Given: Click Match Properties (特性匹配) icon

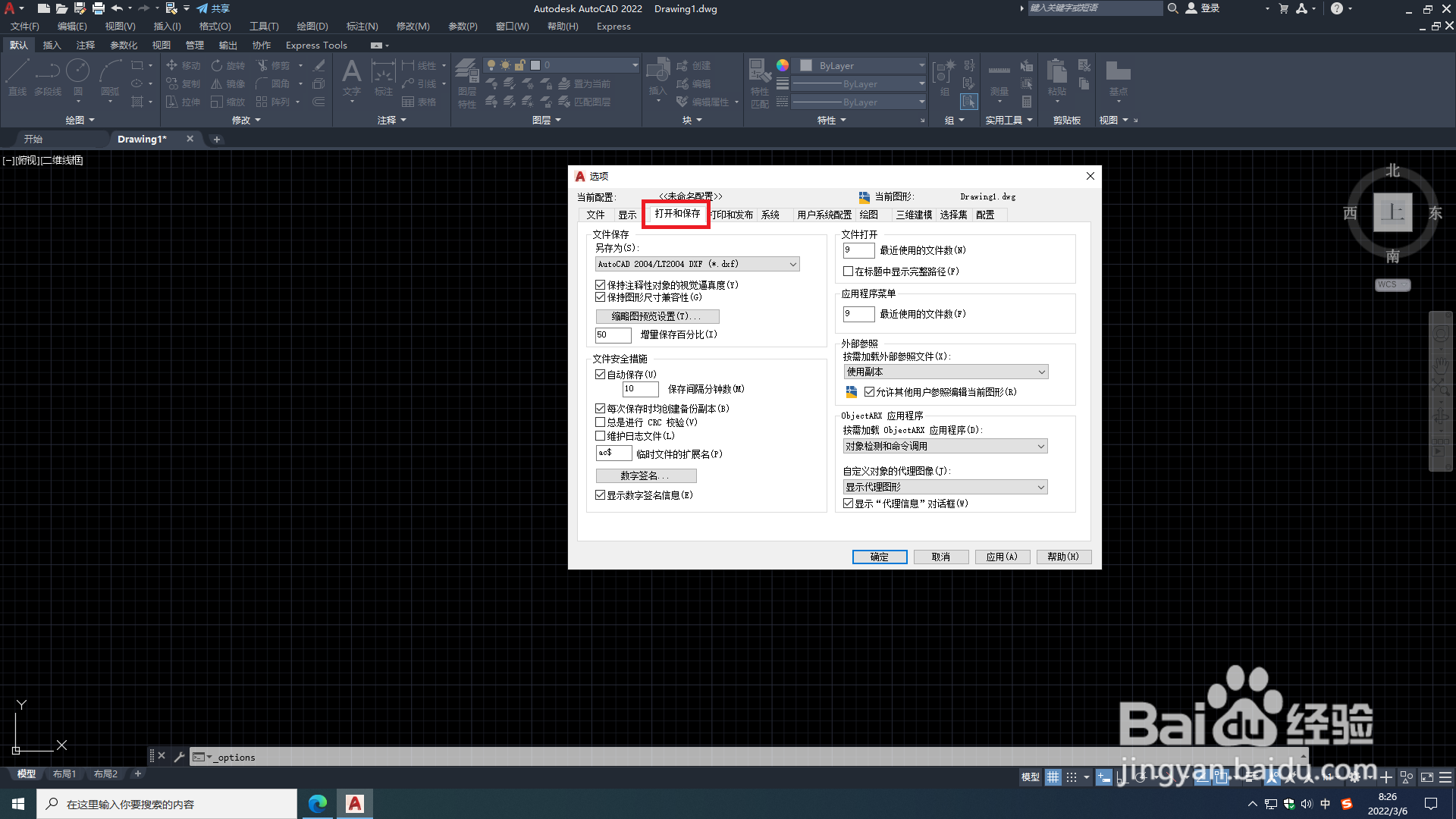Looking at the screenshot, I should tap(760, 83).
